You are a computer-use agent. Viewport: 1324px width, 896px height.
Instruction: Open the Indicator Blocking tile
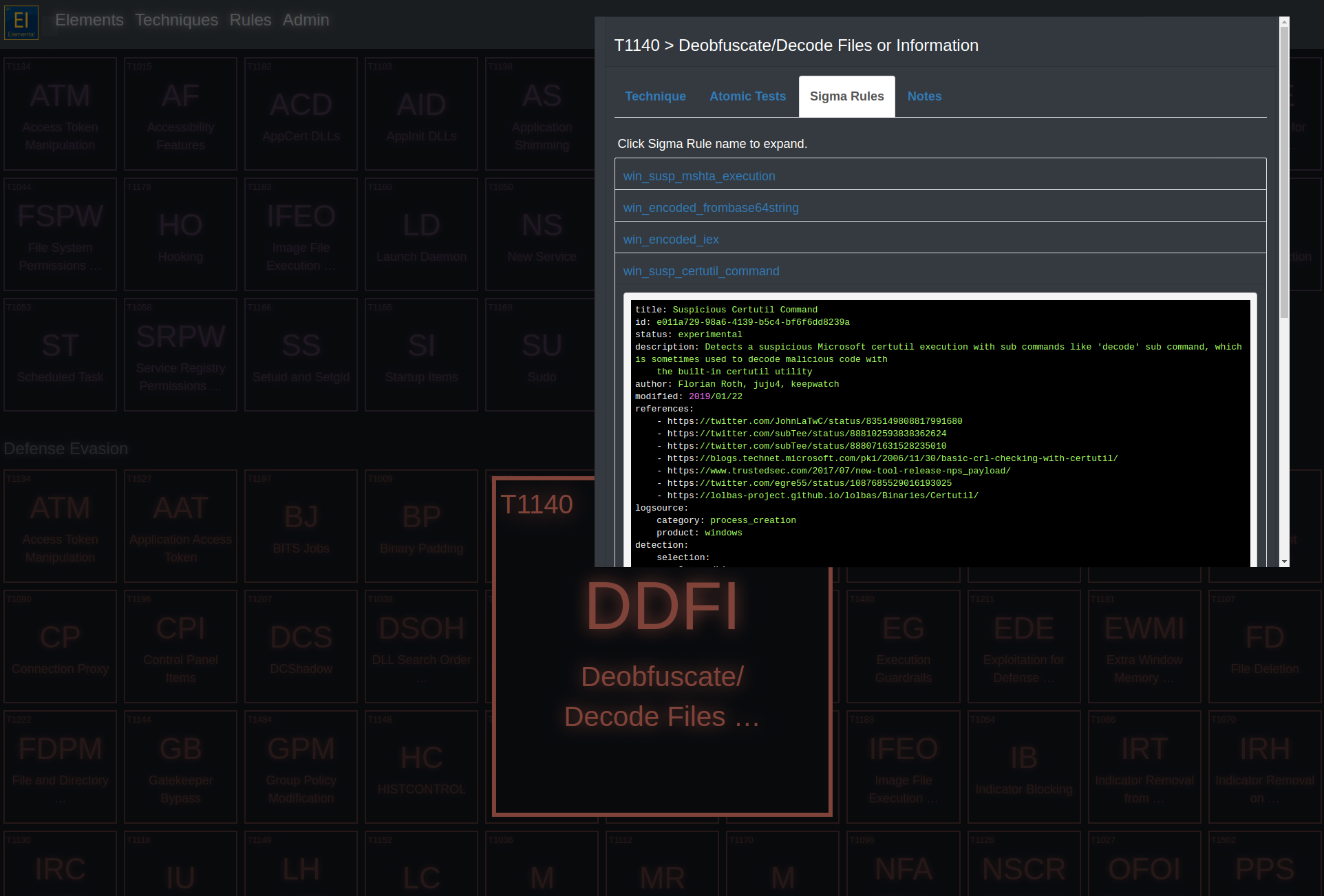coord(1024,767)
